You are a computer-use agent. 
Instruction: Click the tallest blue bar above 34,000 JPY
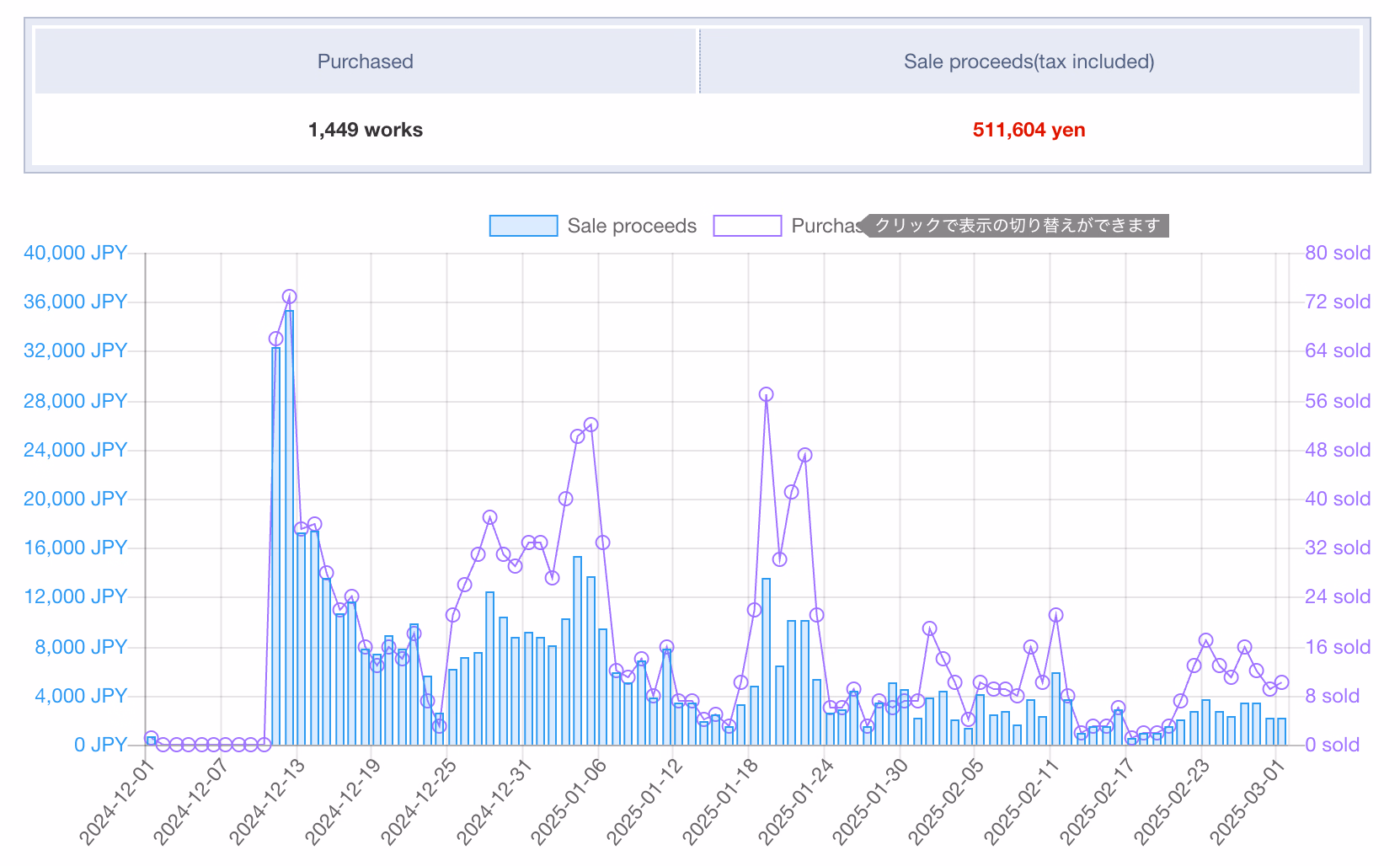pos(289,522)
